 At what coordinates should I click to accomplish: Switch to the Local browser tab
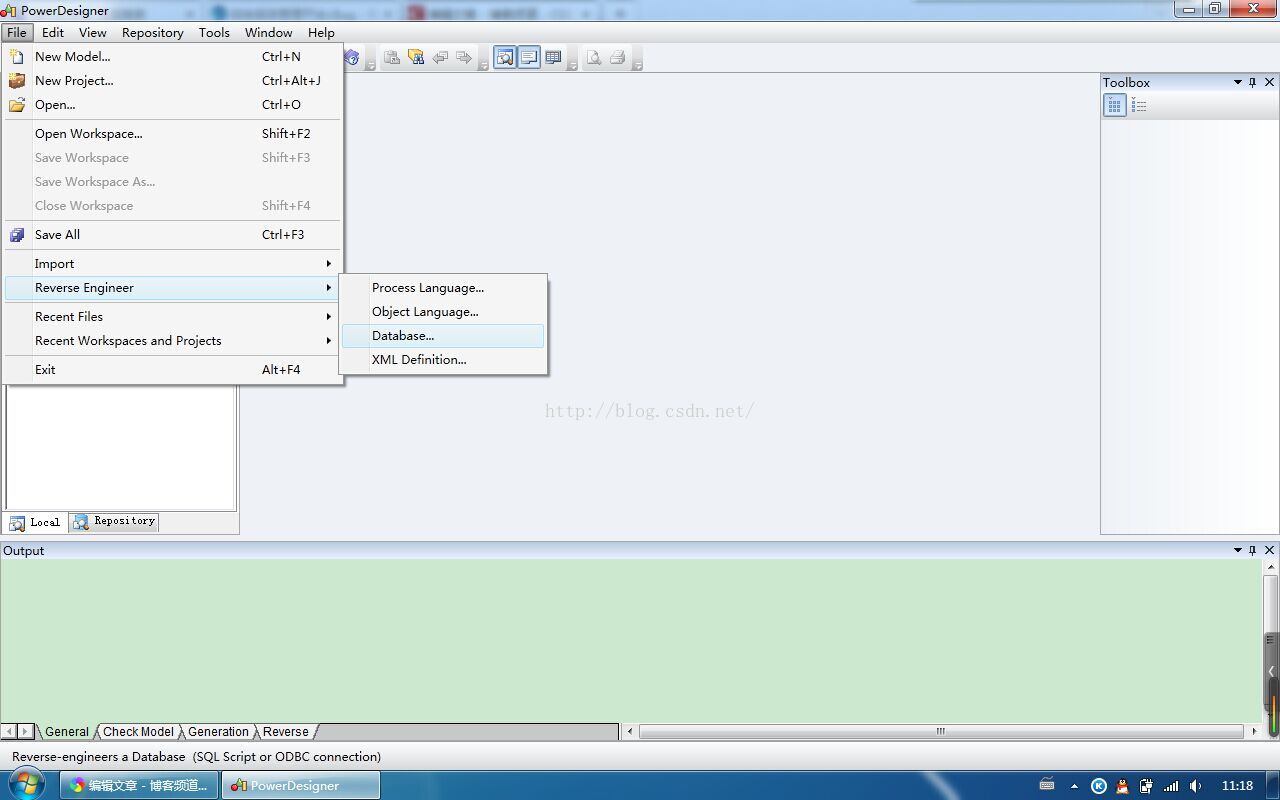pos(35,522)
